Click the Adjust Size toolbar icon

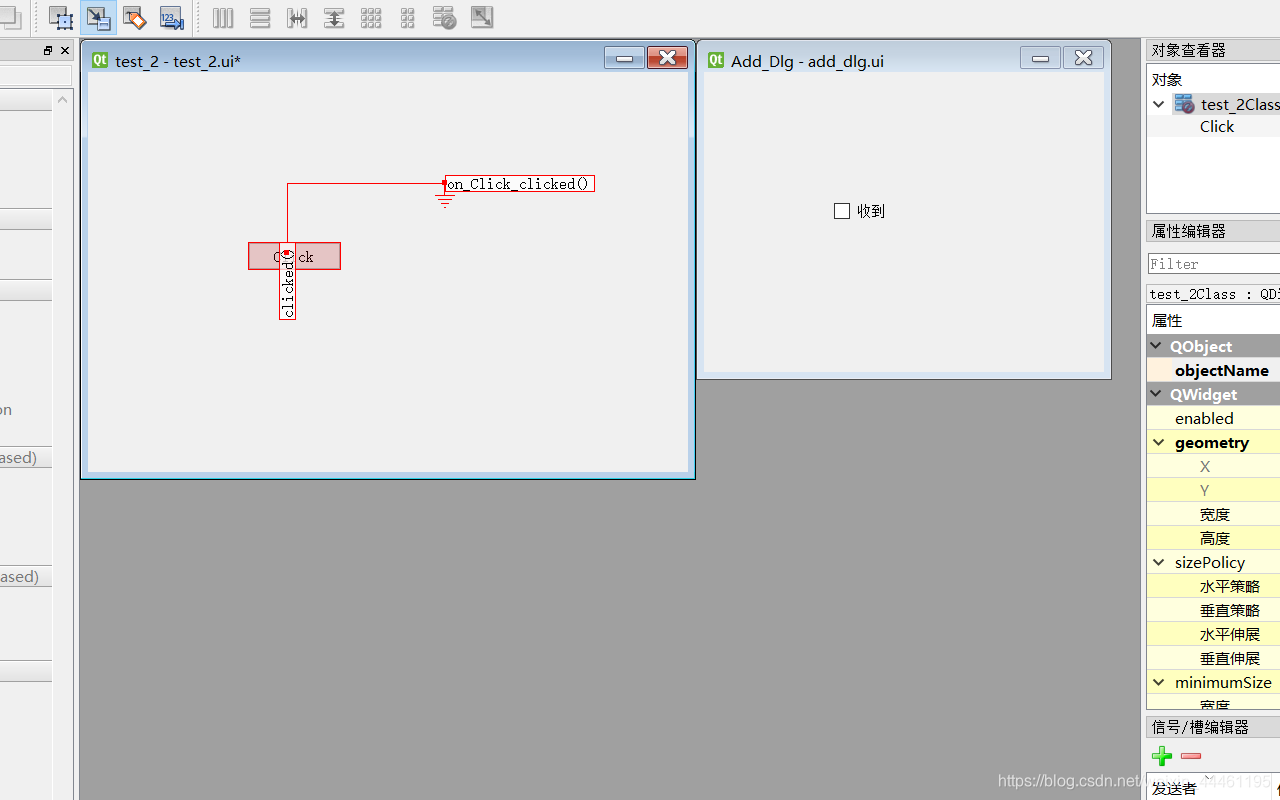pyautogui.click(x=482, y=18)
